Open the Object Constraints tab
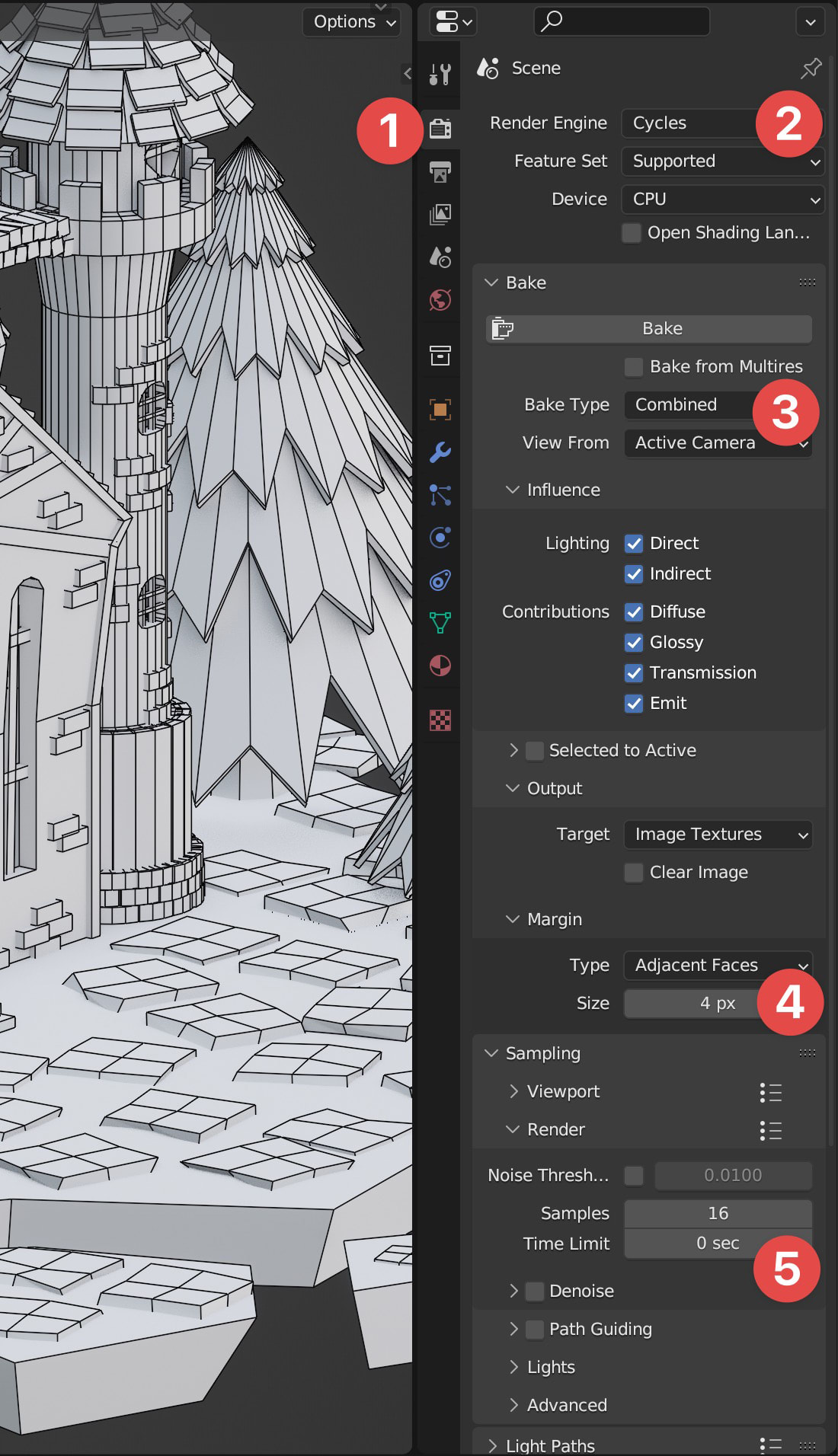 click(x=440, y=580)
